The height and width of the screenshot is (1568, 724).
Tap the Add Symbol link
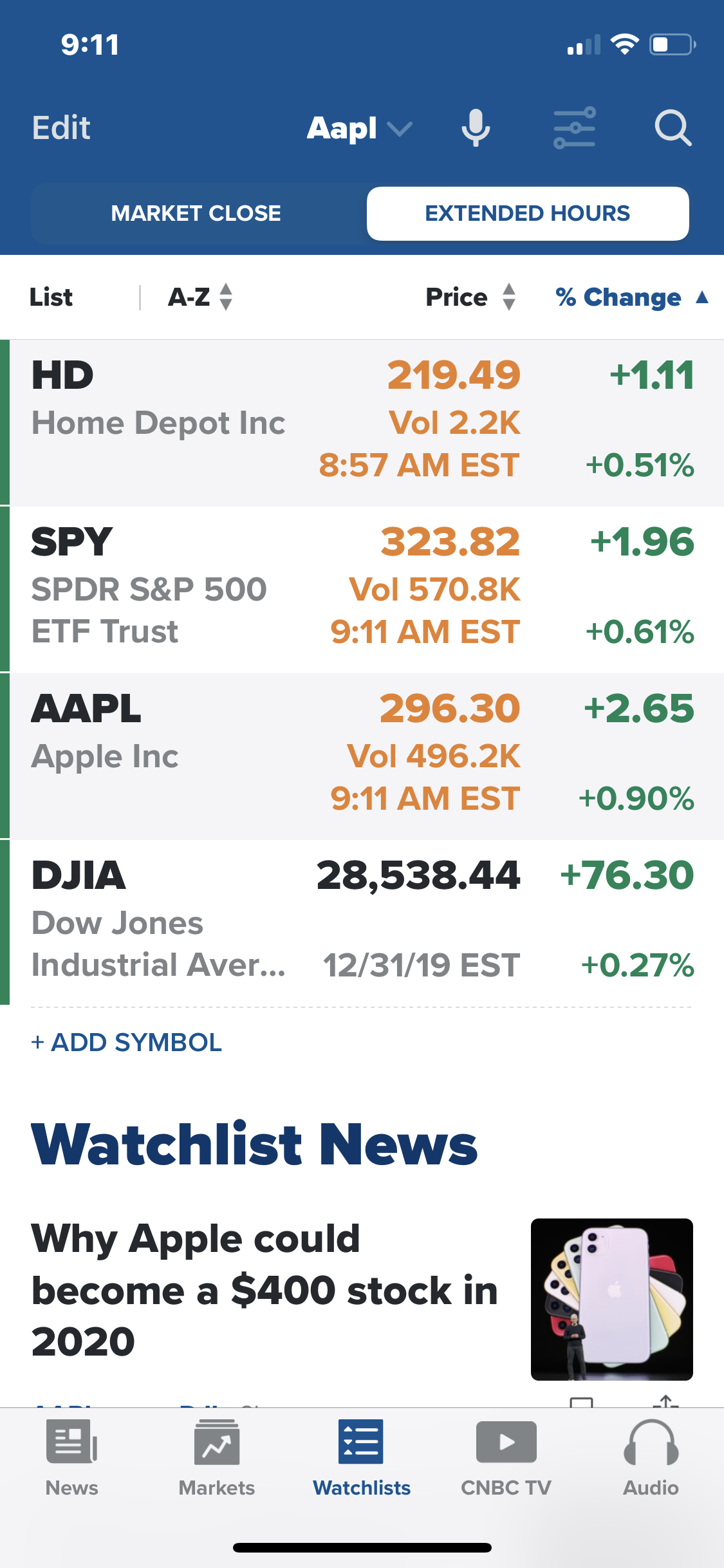click(x=127, y=1042)
